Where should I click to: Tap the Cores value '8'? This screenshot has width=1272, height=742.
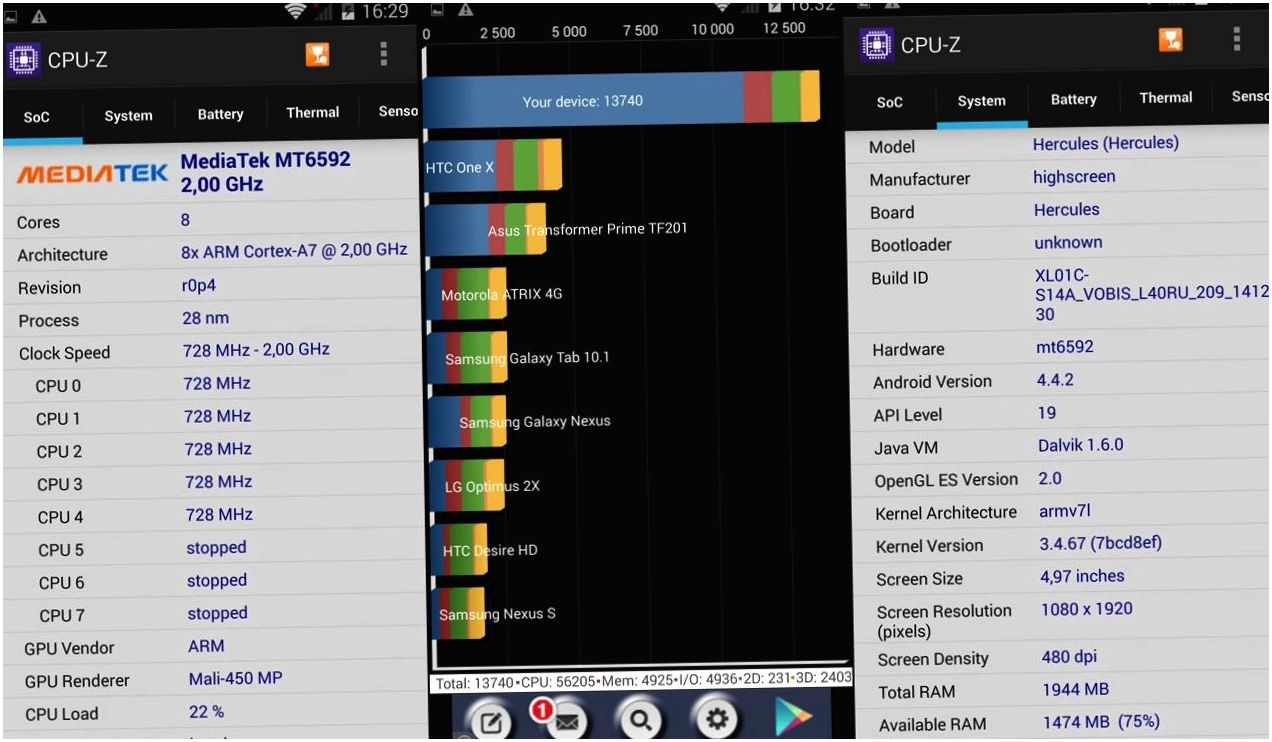(185, 220)
